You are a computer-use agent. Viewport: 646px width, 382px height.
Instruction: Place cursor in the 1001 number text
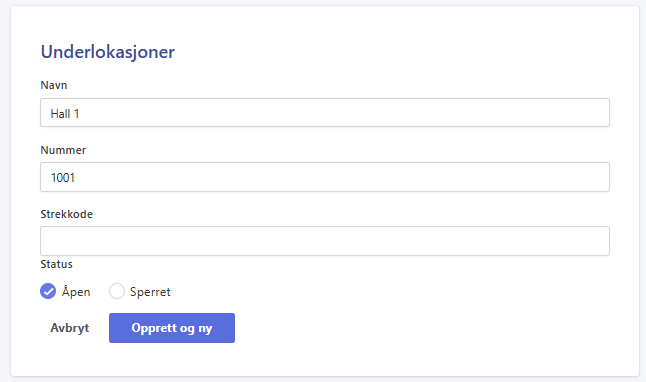click(x=63, y=178)
